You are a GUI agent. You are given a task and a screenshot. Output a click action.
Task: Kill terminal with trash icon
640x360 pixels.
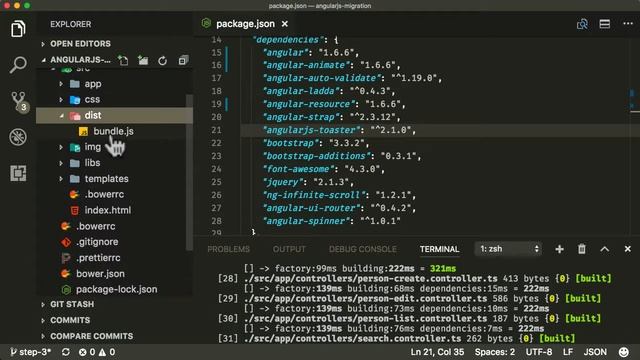click(582, 249)
